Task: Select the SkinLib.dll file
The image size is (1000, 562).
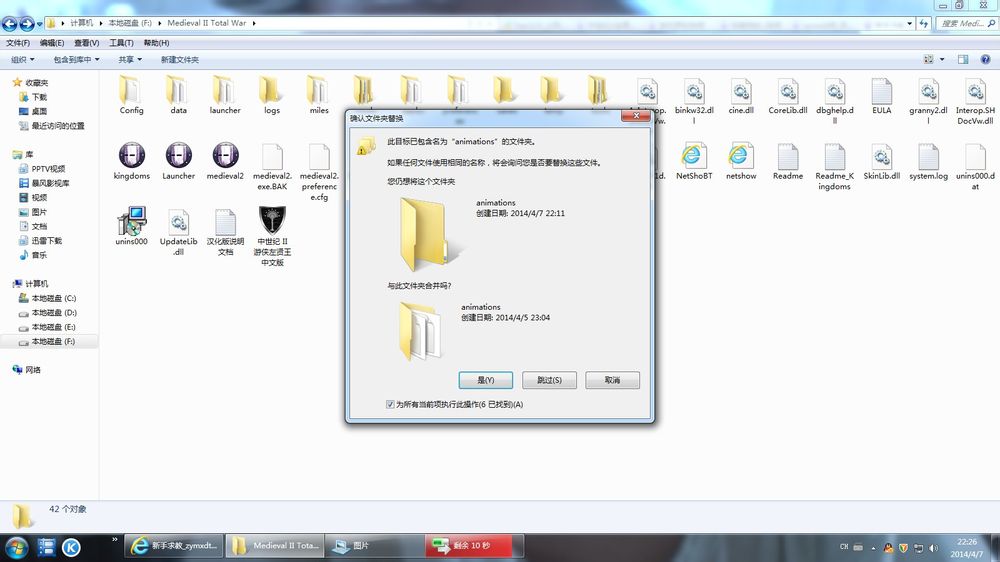Action: click(881, 161)
